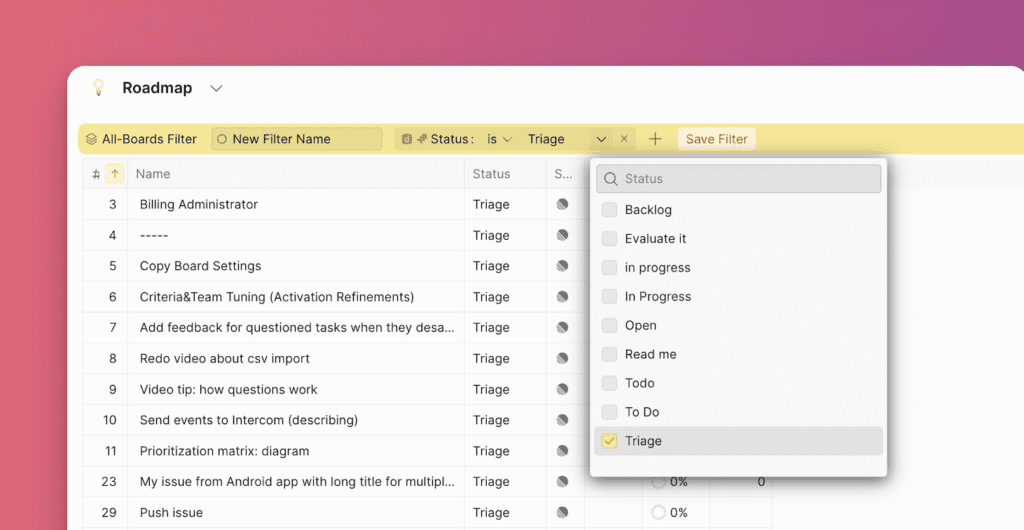Image resolution: width=1024 pixels, height=530 pixels.
Task: Click progress circle in Push issue row
Action: pos(658,513)
